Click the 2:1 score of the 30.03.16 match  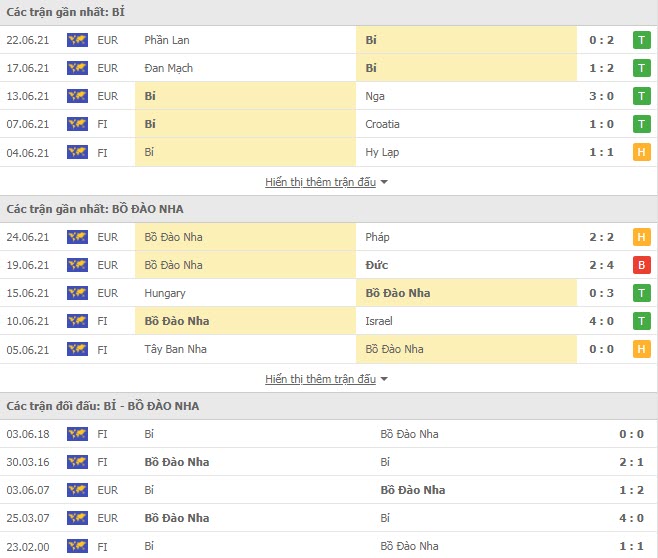coord(631,462)
